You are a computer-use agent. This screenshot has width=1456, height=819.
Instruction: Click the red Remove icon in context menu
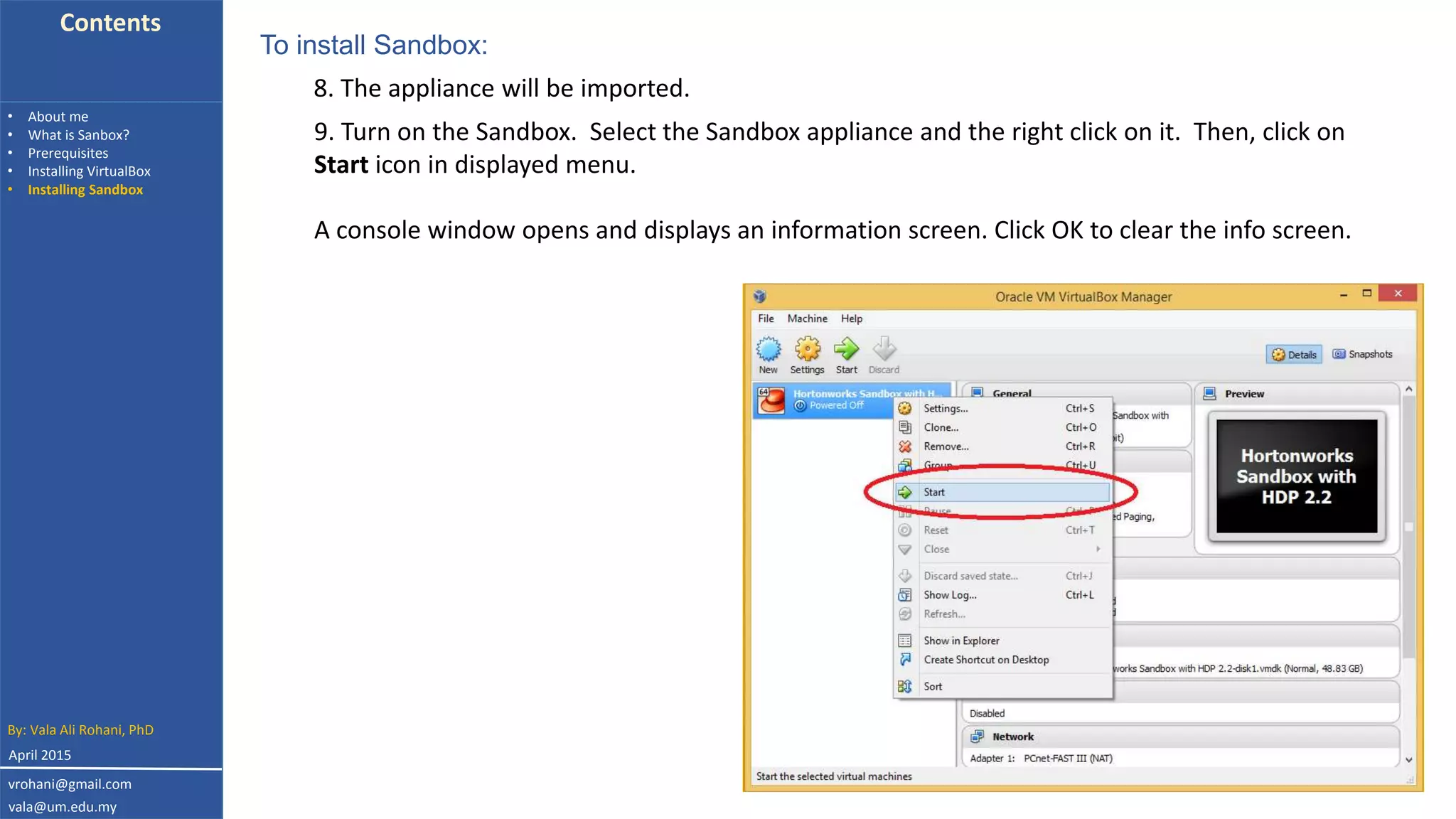click(x=904, y=446)
